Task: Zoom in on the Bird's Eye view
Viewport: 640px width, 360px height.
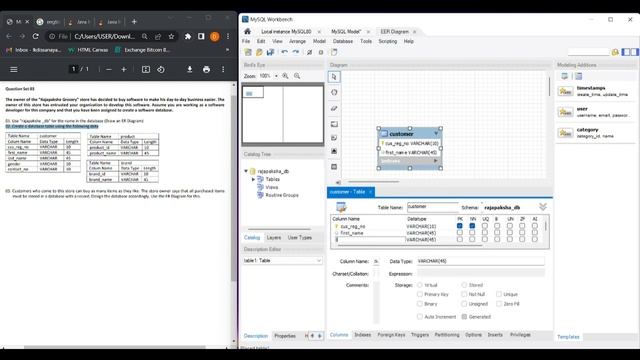Action: tap(285, 76)
